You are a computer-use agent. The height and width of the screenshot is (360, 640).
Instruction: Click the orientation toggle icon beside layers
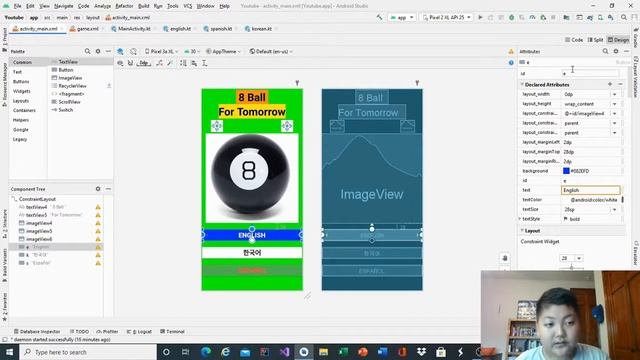click(133, 51)
